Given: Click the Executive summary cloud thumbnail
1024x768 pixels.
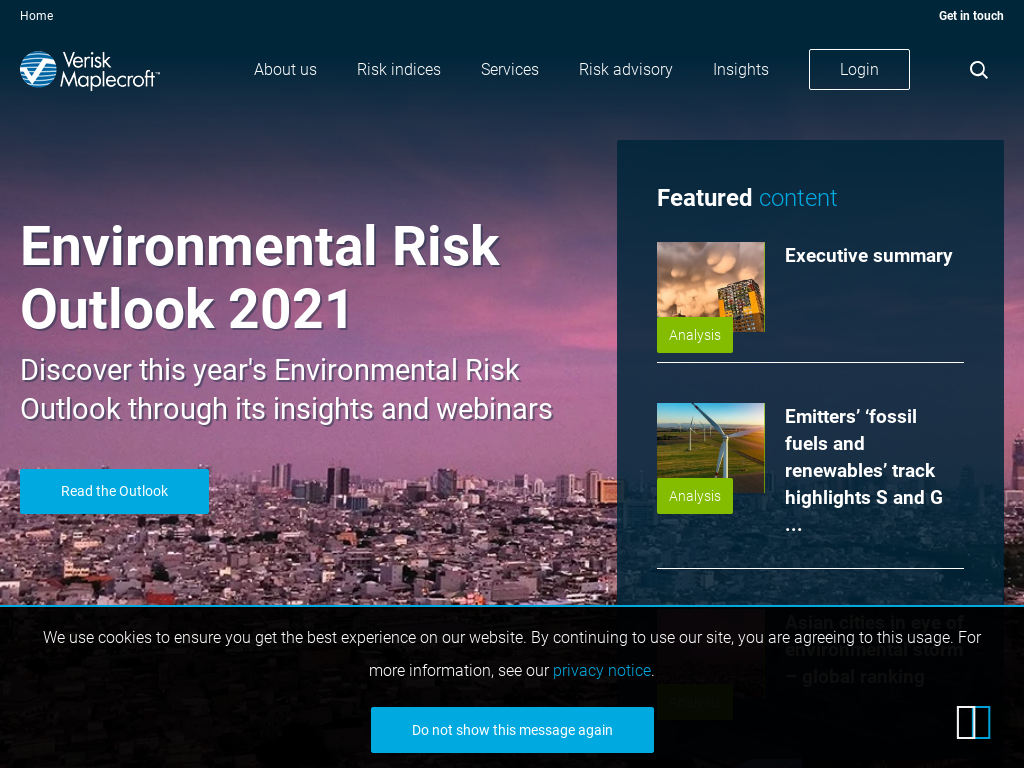Looking at the screenshot, I should tap(711, 287).
